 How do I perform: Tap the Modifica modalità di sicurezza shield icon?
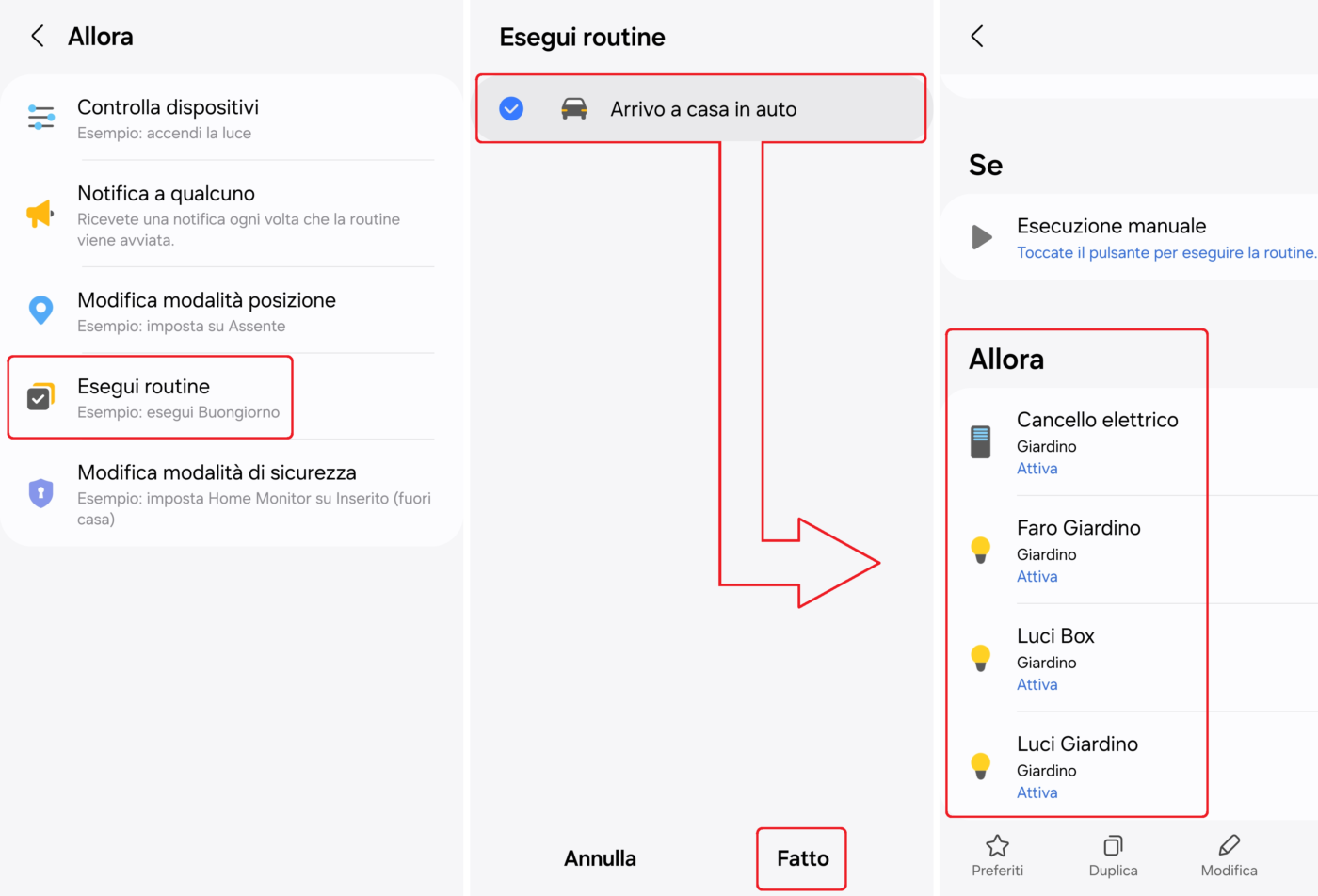click(x=40, y=492)
